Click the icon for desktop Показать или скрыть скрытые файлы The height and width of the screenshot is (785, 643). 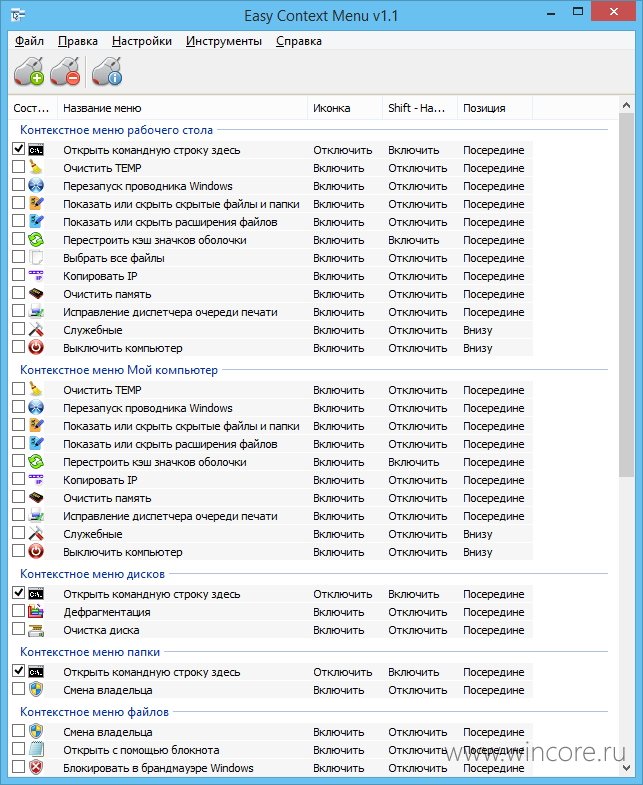pos(36,204)
